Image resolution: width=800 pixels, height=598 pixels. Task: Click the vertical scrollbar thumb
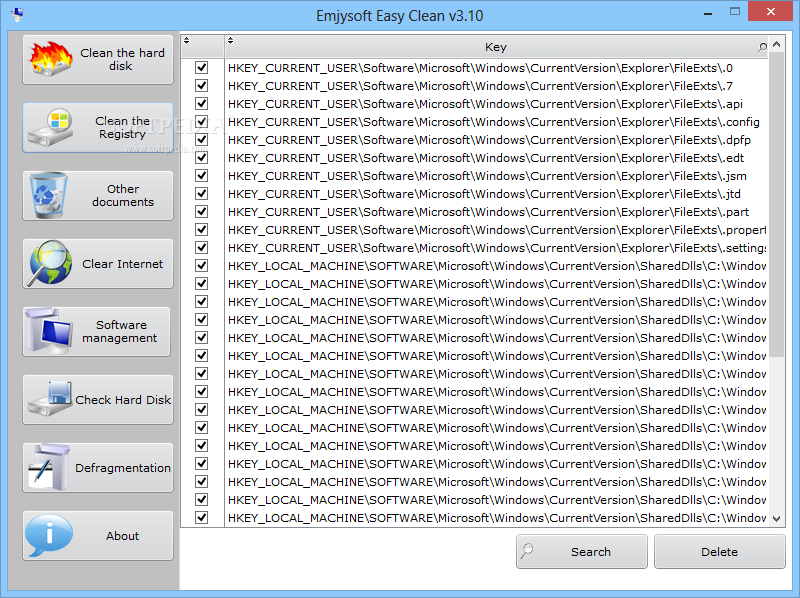(777, 204)
